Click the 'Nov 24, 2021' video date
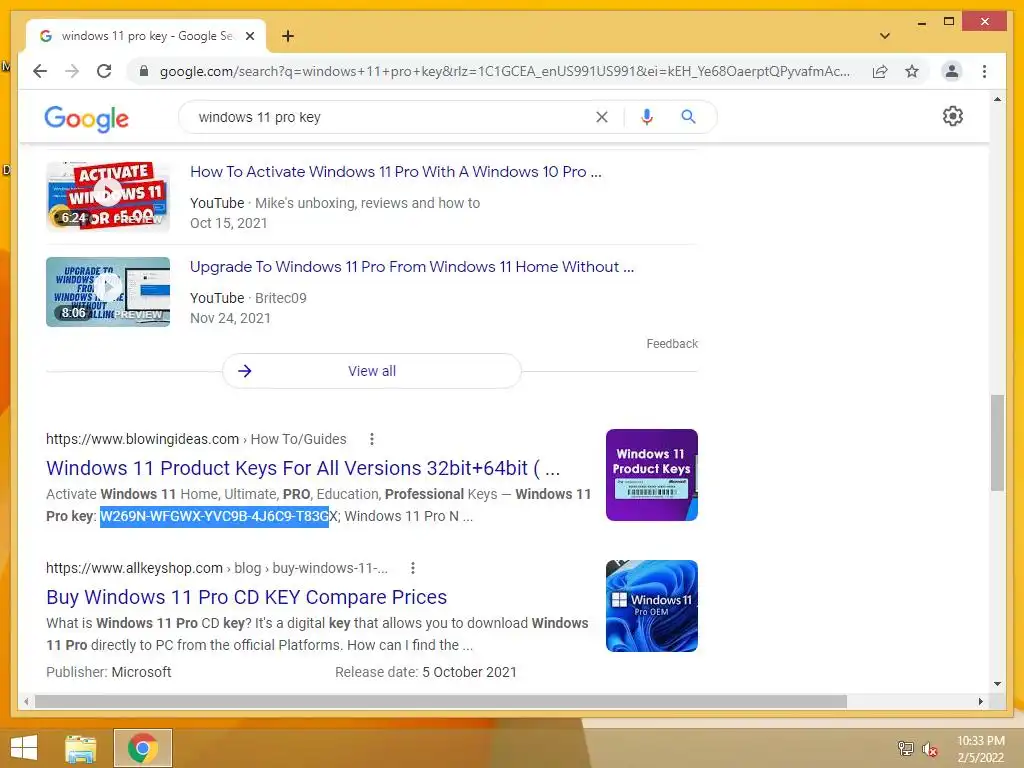 click(x=231, y=318)
